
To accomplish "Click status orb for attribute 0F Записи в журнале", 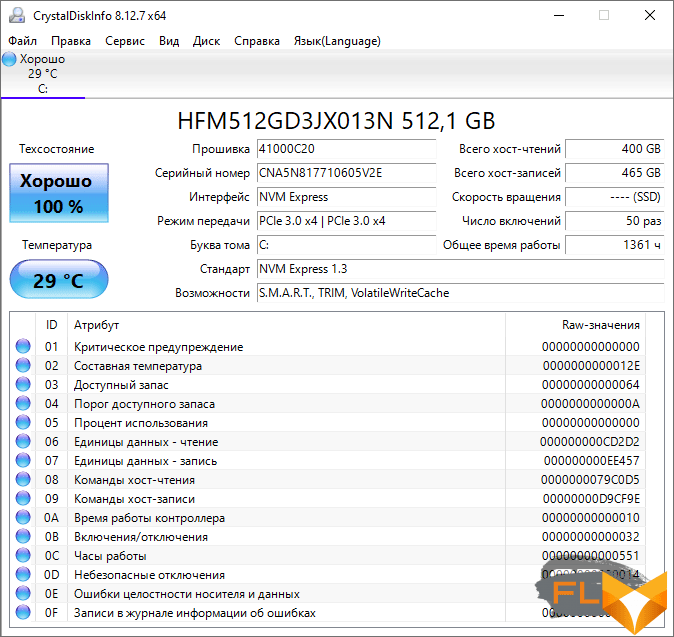I will click(x=23, y=612).
